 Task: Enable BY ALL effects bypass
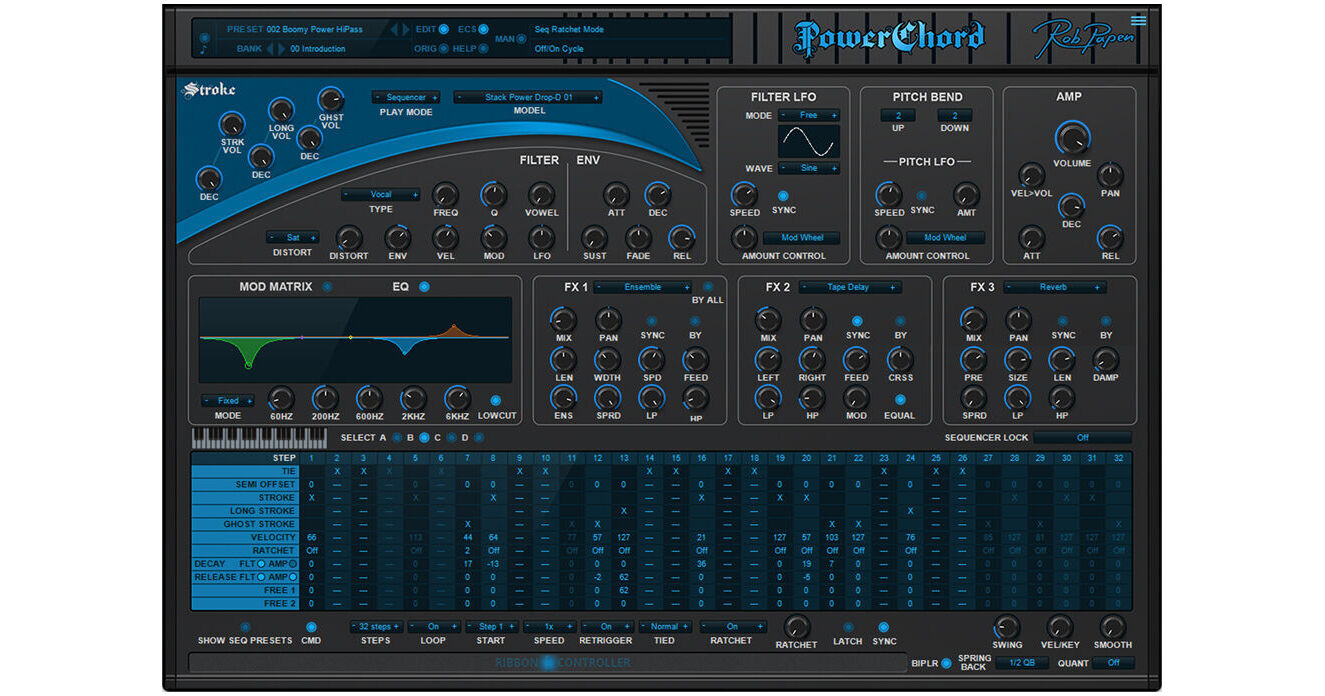coord(708,286)
